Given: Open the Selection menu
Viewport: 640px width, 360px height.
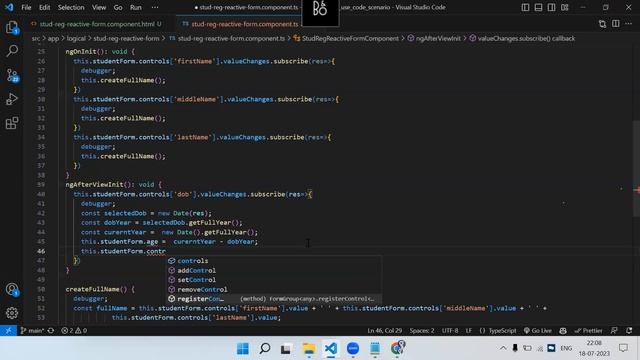Looking at the screenshot, I should pyautogui.click(x=71, y=7).
